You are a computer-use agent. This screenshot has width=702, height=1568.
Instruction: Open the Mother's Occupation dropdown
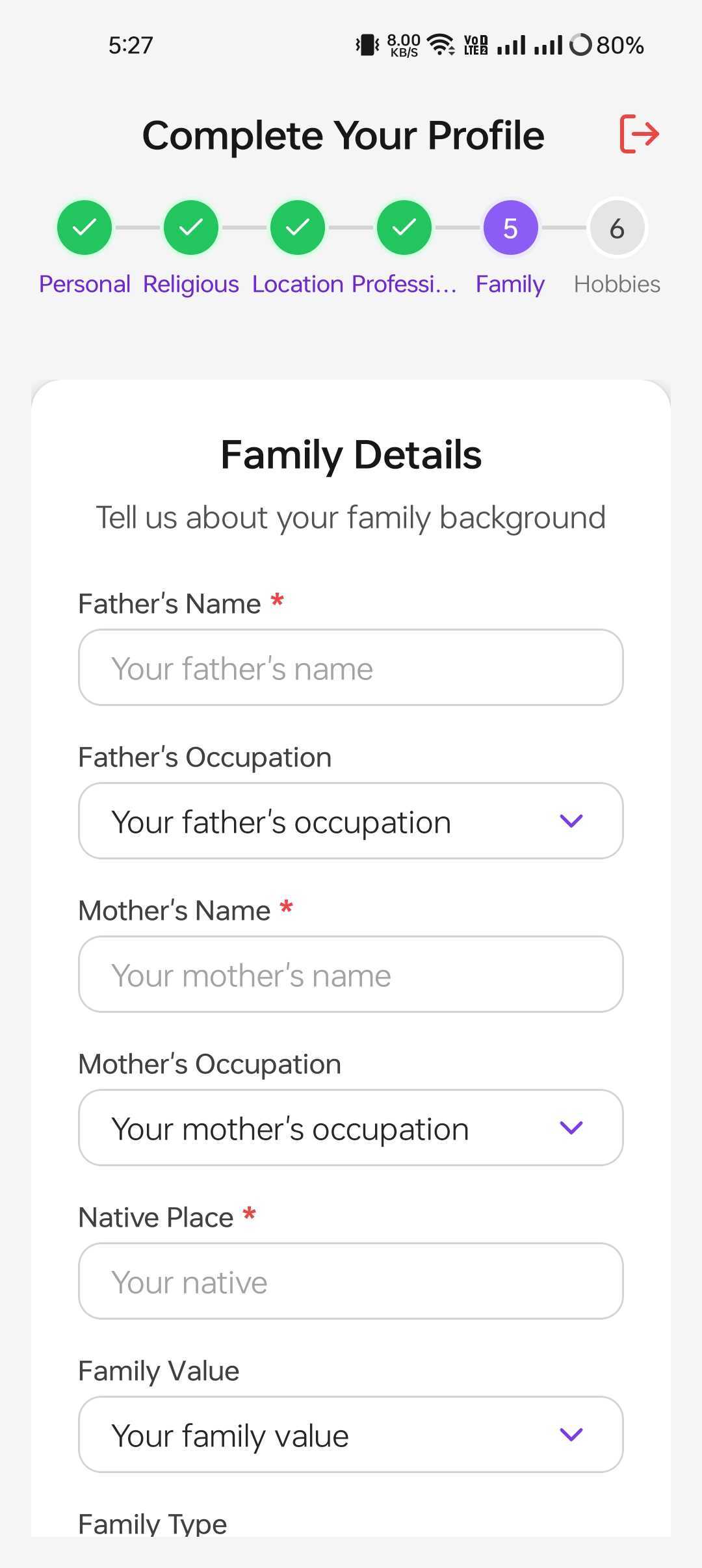(351, 1127)
